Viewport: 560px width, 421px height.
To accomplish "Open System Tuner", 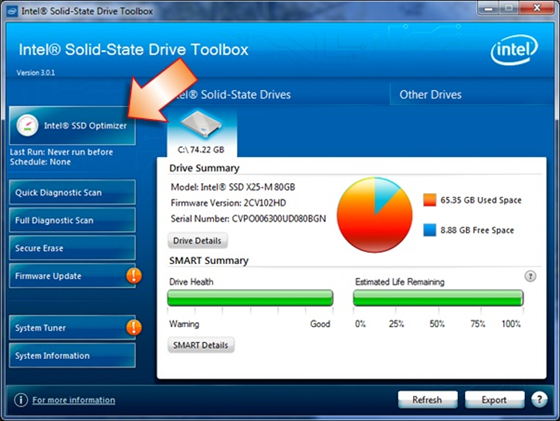I will 72,328.
